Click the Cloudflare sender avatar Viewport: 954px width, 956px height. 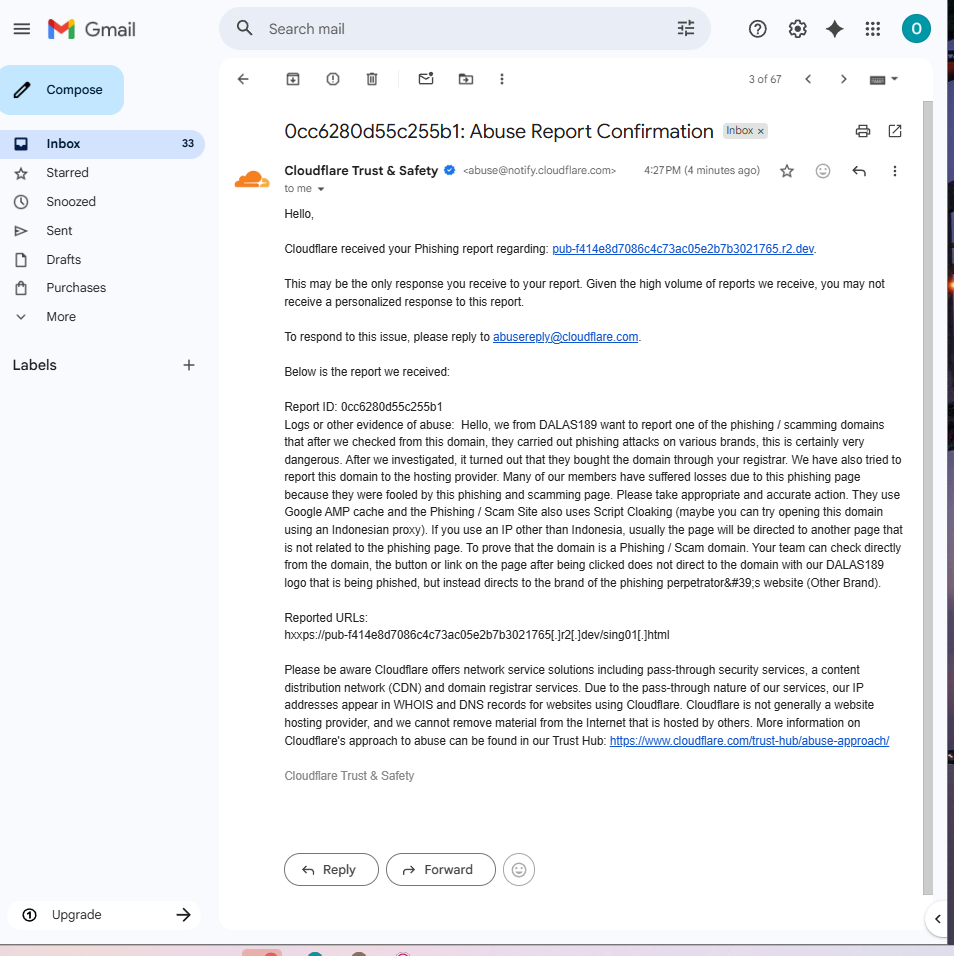(x=252, y=179)
